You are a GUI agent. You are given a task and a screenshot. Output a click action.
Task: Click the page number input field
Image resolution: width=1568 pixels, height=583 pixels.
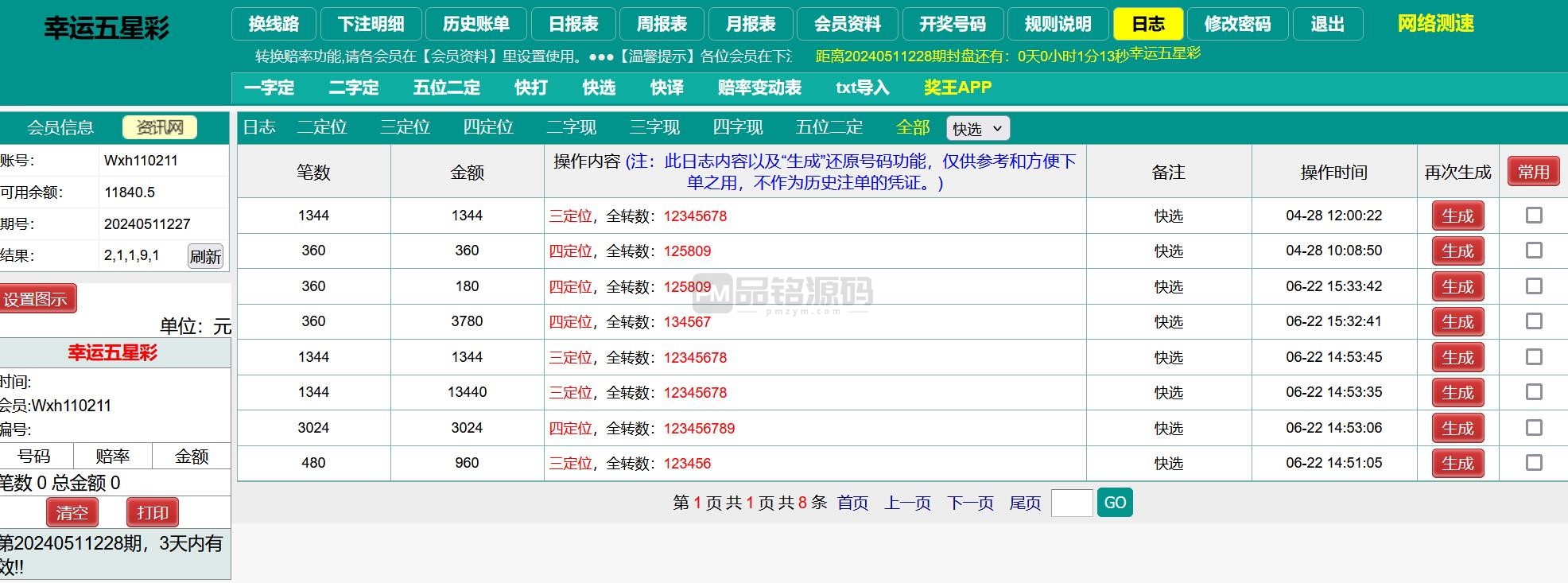[1071, 503]
